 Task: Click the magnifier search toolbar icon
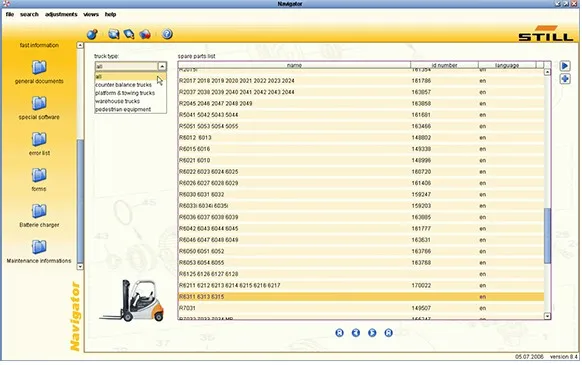129,34
